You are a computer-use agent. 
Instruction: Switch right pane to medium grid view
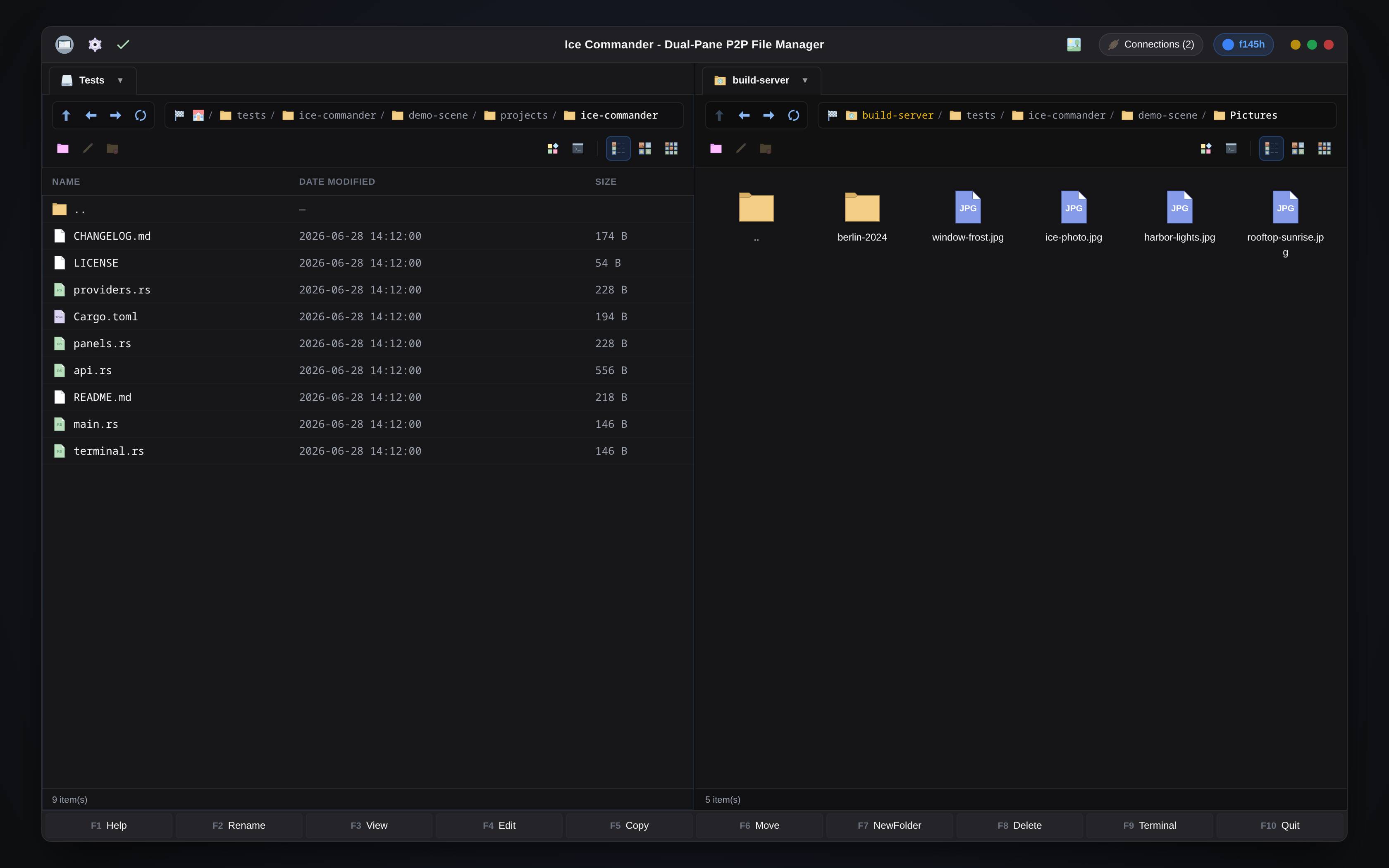pyautogui.click(x=1298, y=149)
